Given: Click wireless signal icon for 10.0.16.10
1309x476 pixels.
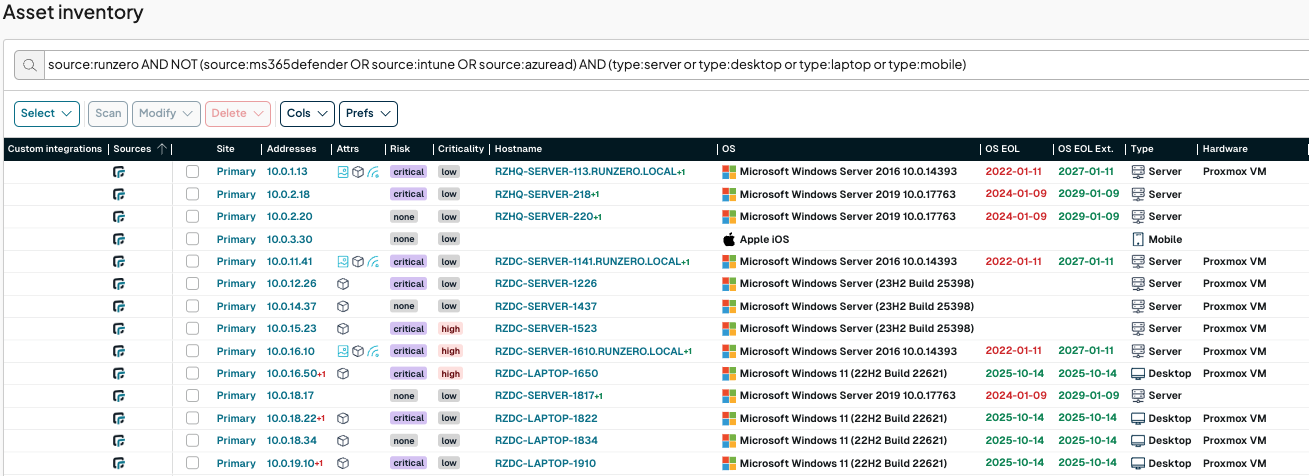Looking at the screenshot, I should tap(373, 351).
